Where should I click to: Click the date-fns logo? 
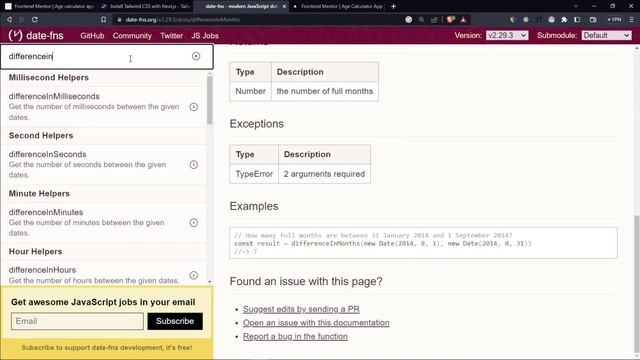tap(36, 36)
